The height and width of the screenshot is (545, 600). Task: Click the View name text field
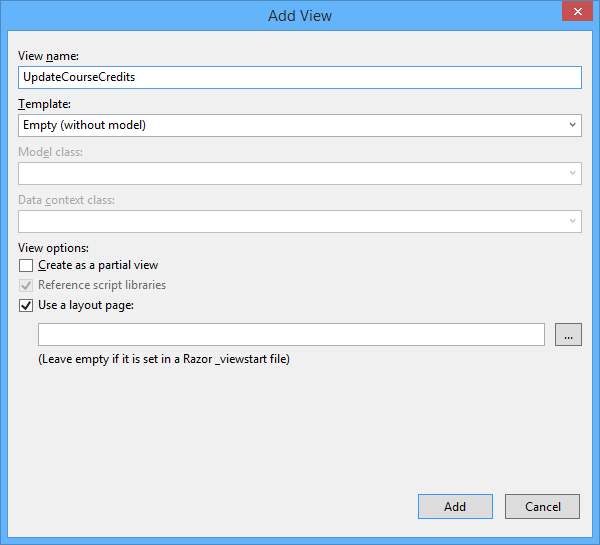click(x=300, y=77)
